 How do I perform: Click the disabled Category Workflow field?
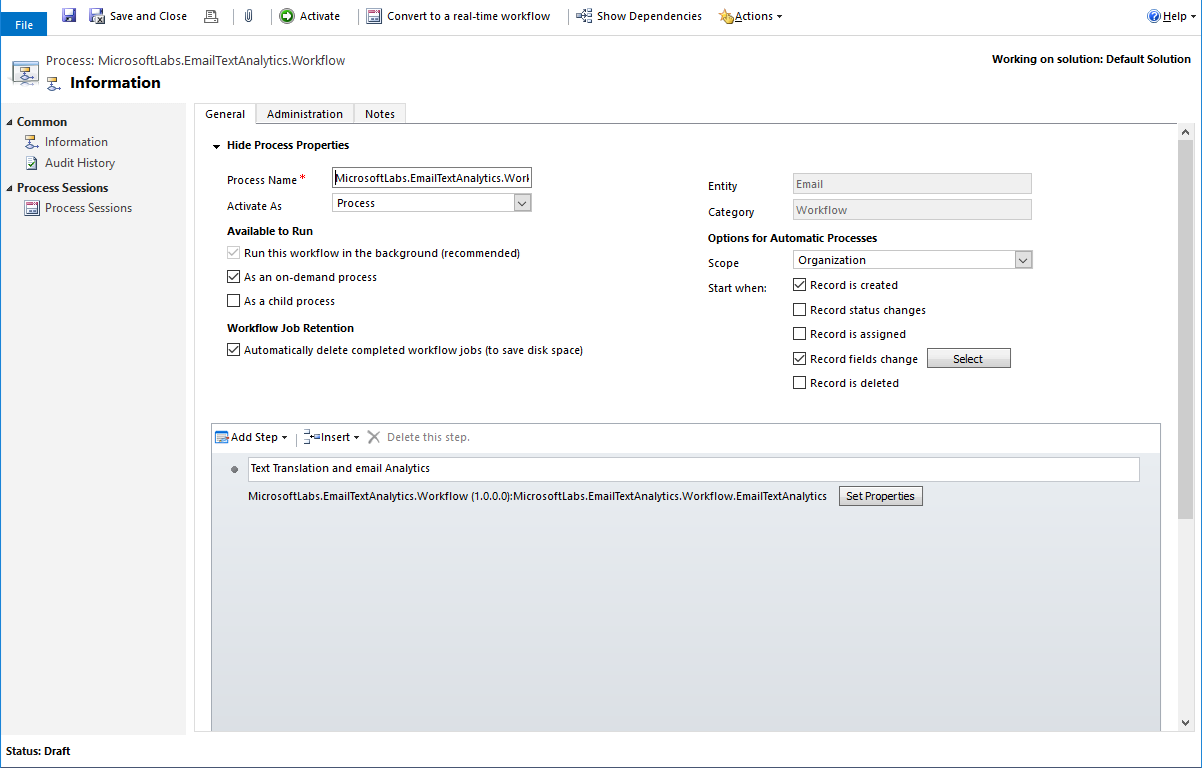coord(912,210)
